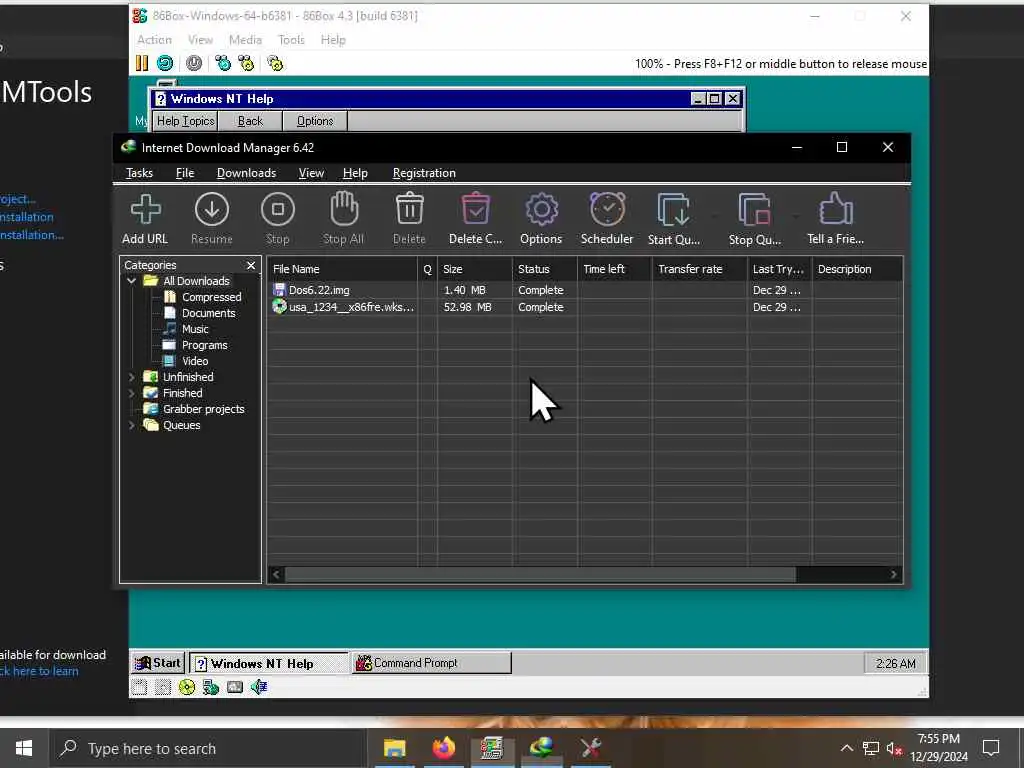1024x768 pixels.
Task: Click the 86Box settings icon
Action: pyautogui.click(x=275, y=63)
